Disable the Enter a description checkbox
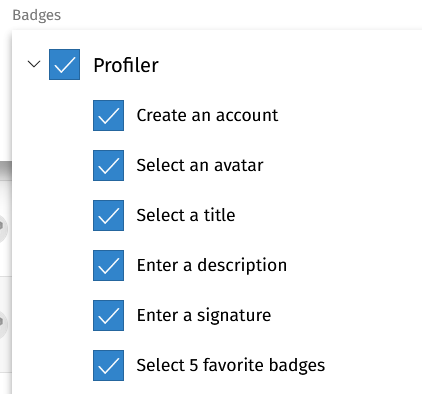The width and height of the screenshot is (422, 394). (108, 265)
